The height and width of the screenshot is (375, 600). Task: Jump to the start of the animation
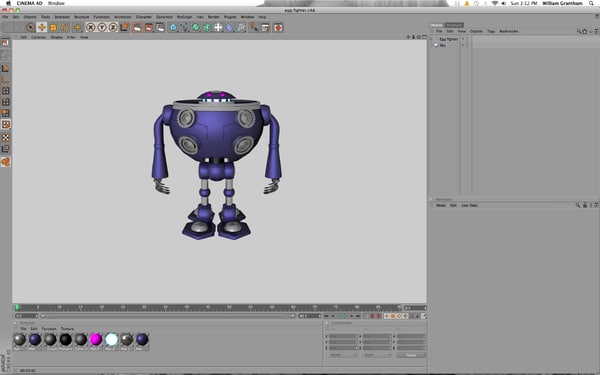point(326,316)
